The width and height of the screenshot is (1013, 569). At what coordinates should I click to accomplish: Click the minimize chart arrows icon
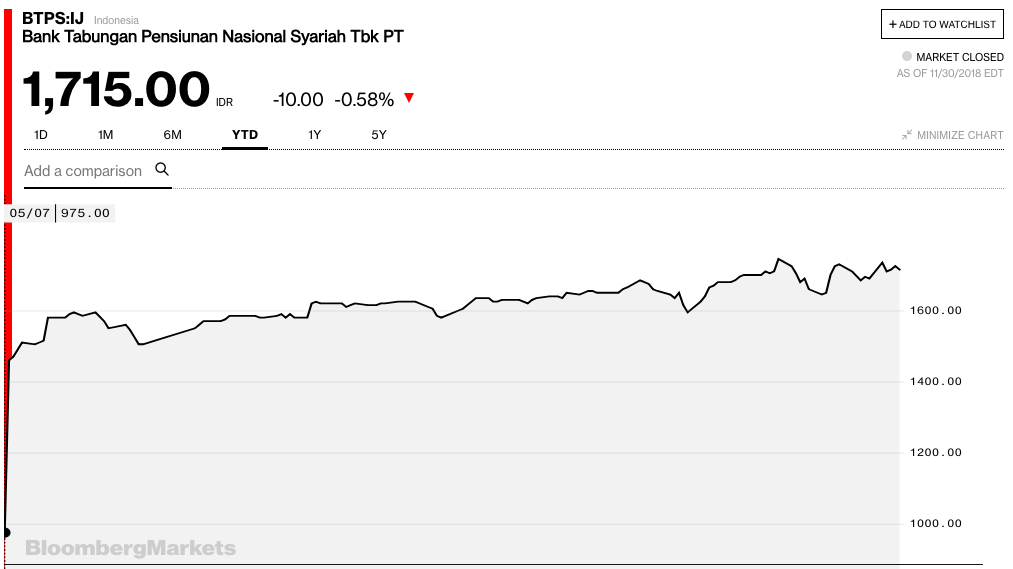pos(906,135)
